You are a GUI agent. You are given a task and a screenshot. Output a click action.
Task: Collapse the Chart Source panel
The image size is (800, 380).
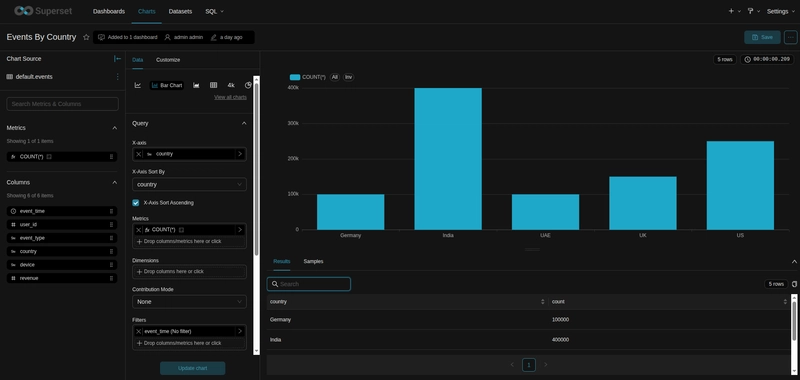[x=117, y=59]
